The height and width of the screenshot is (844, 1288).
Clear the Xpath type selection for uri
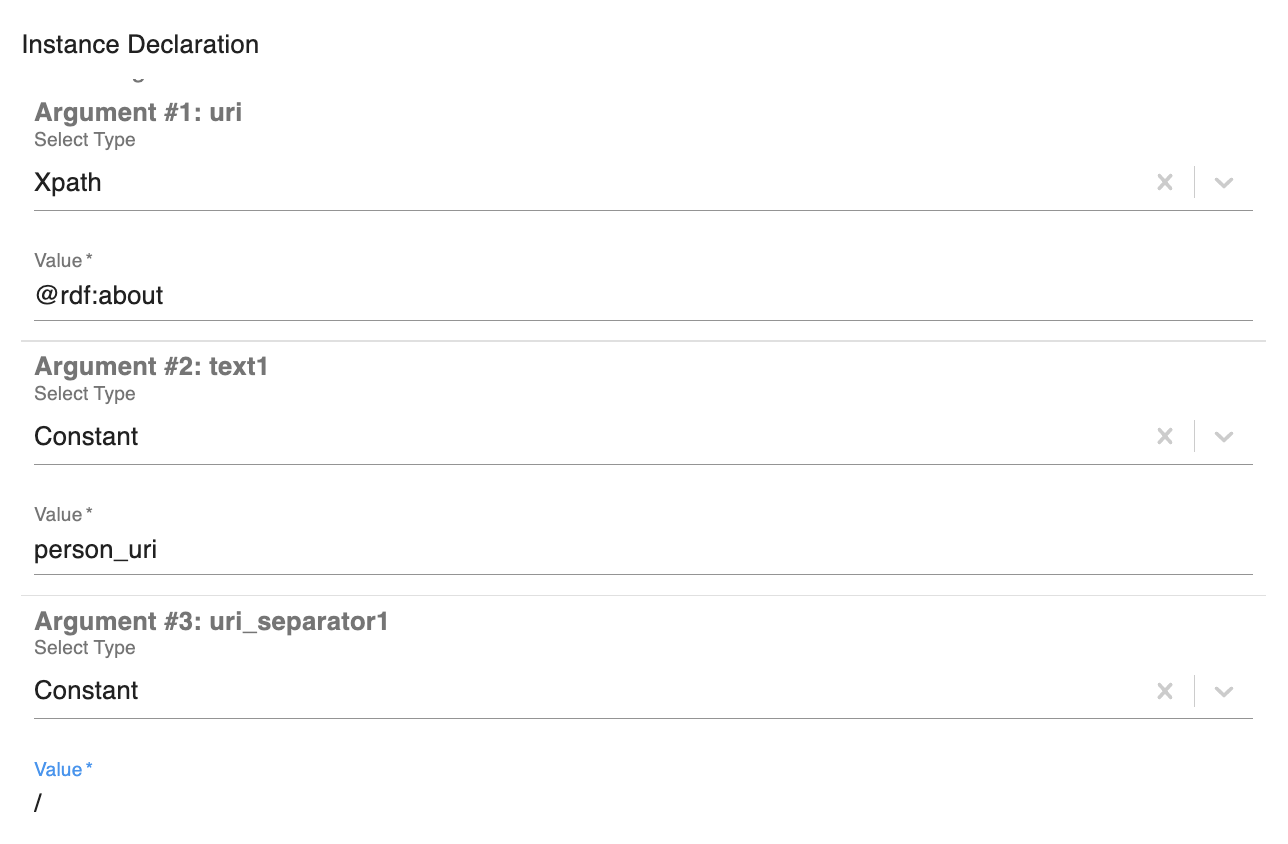coord(1165,183)
